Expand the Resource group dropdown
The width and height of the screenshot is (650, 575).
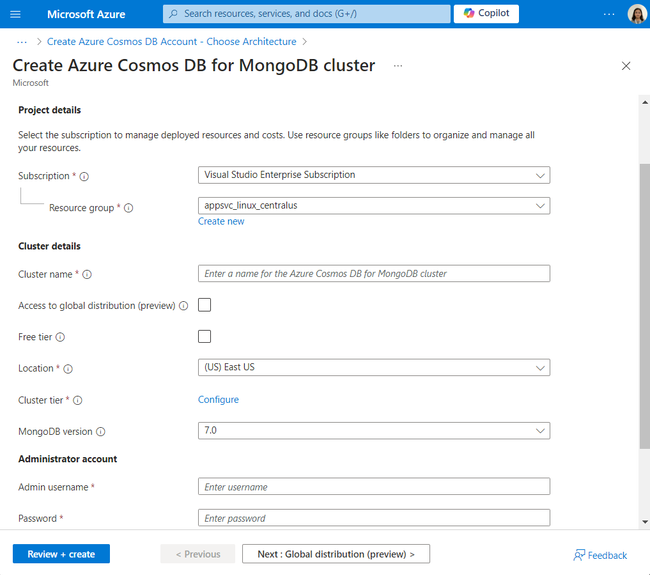point(374,206)
